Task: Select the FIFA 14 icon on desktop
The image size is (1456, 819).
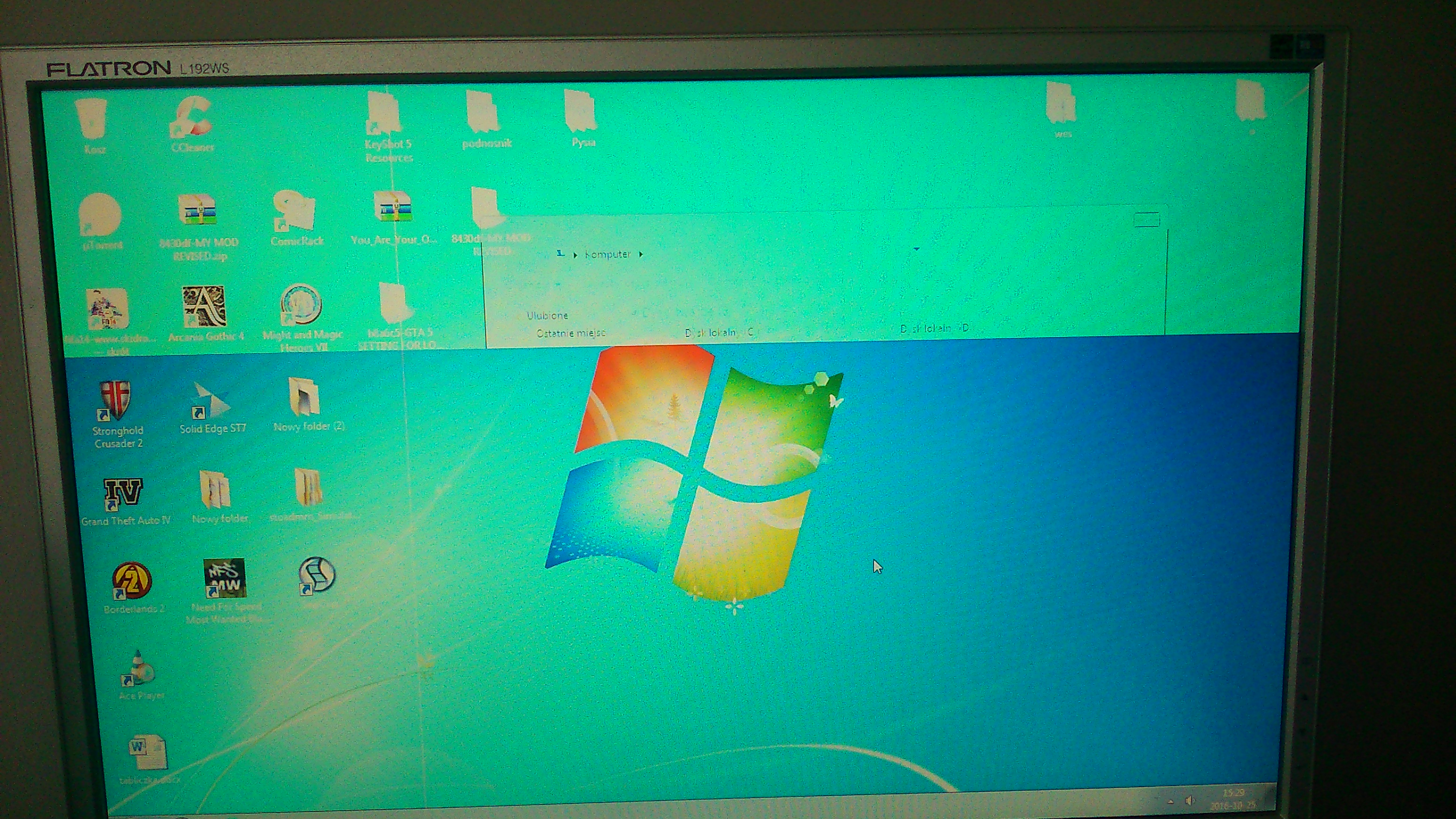Action: pos(107,309)
